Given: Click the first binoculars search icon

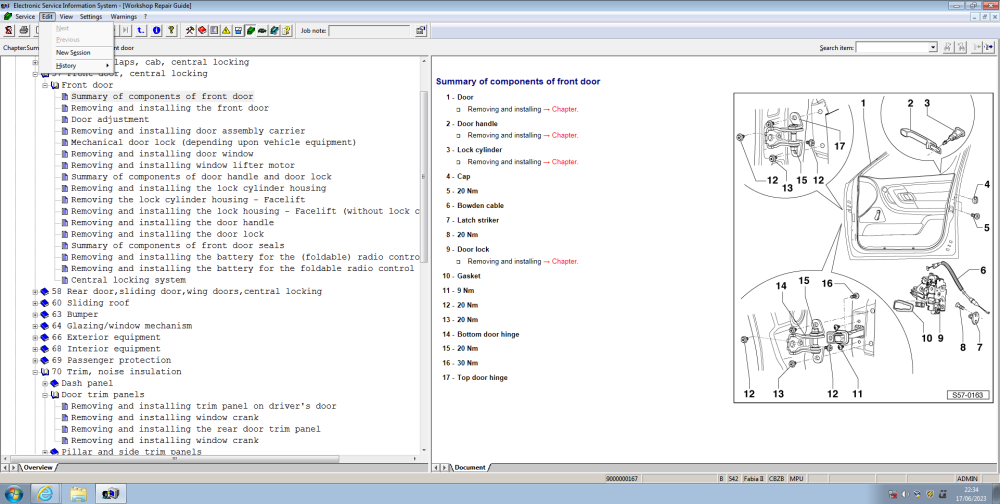Looking at the screenshot, I should [948, 47].
